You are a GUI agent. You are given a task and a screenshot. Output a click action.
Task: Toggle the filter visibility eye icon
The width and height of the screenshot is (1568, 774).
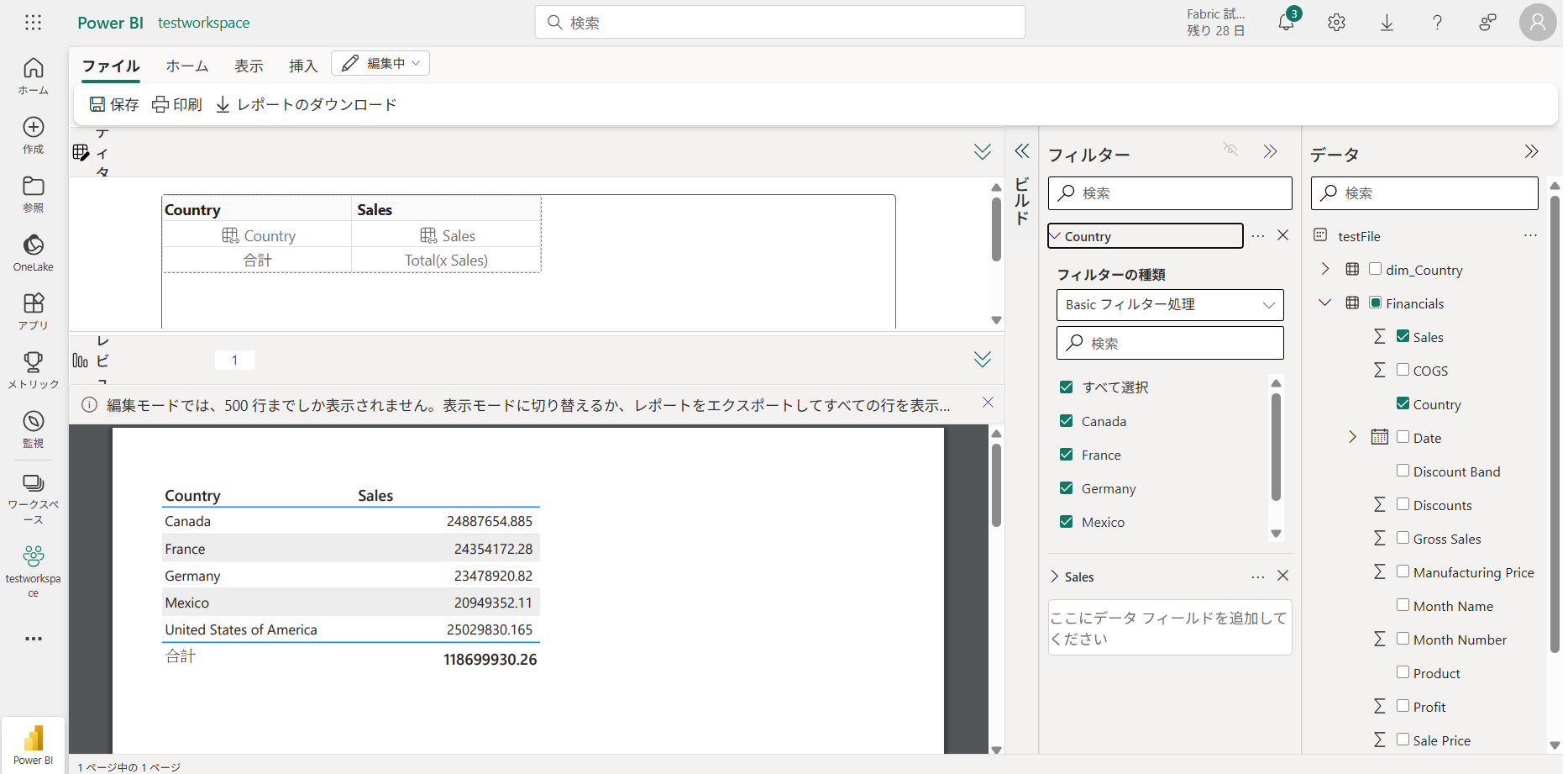point(1230,150)
